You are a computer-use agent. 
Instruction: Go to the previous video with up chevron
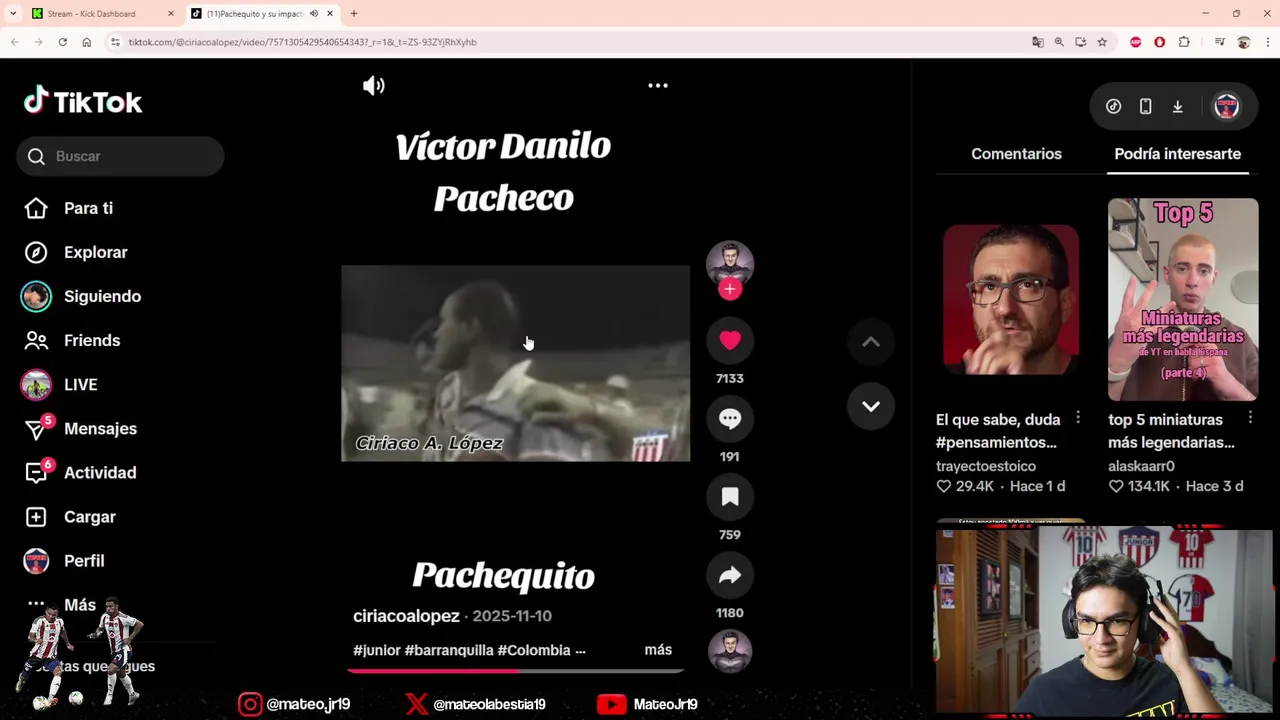(x=871, y=342)
